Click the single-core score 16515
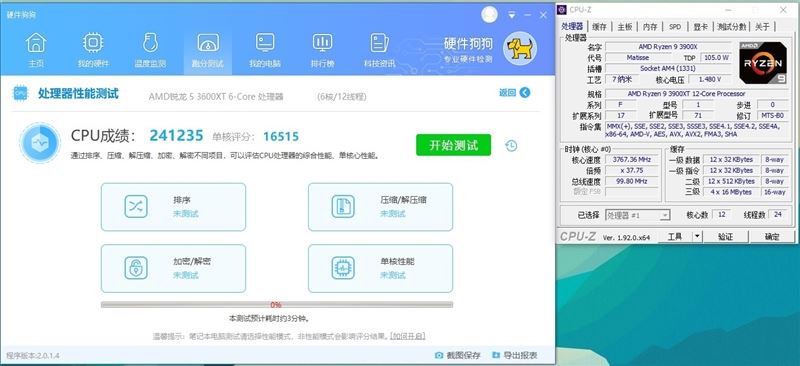 (281, 136)
